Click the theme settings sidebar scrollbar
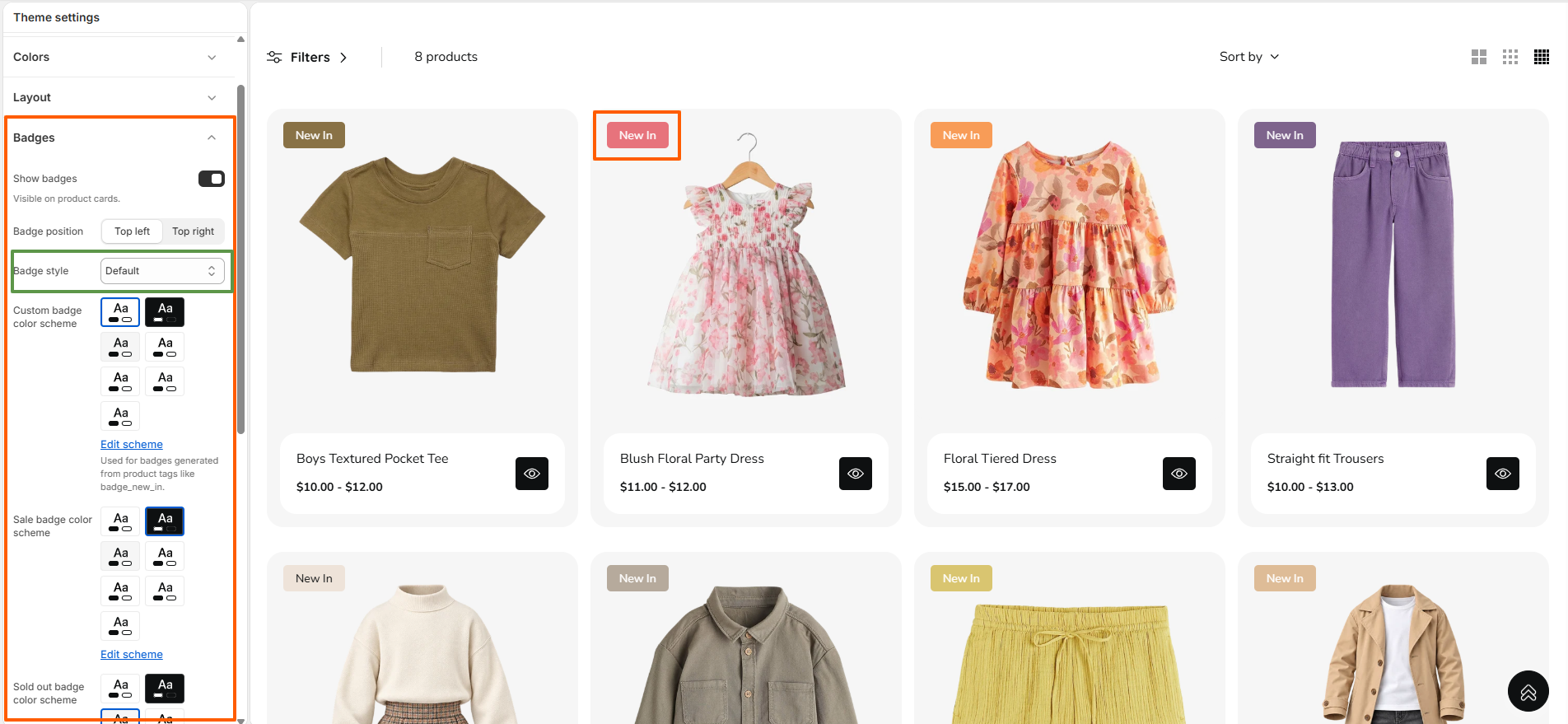Viewport: 1568px width, 724px height. point(240,259)
